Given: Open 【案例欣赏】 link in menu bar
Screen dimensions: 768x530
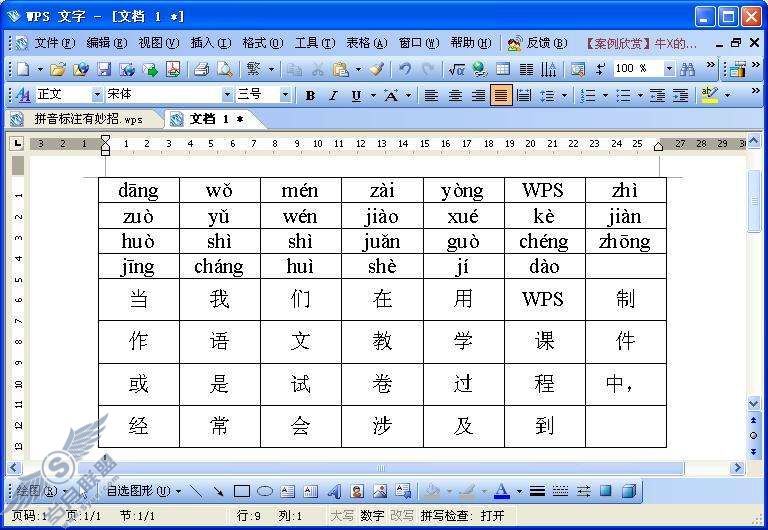Looking at the screenshot, I should point(642,44).
